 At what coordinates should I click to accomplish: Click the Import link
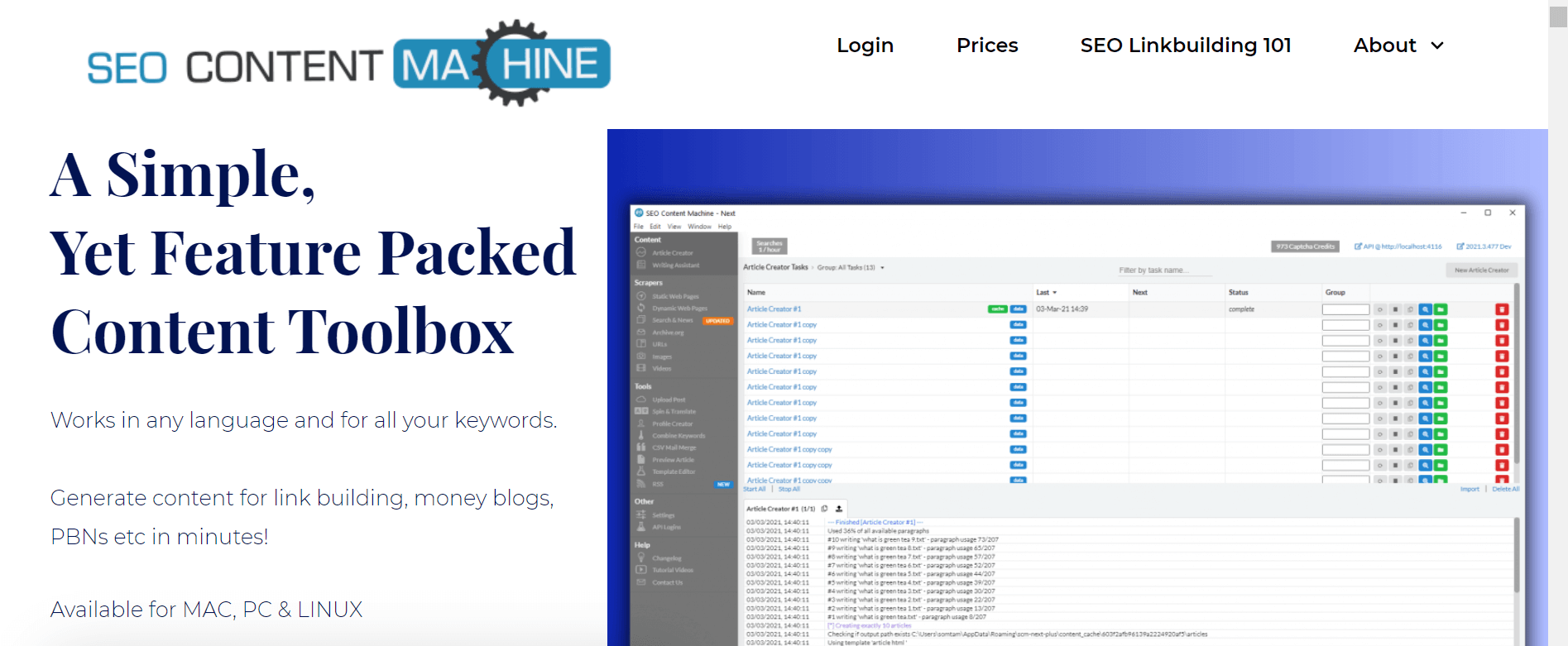pos(1470,489)
